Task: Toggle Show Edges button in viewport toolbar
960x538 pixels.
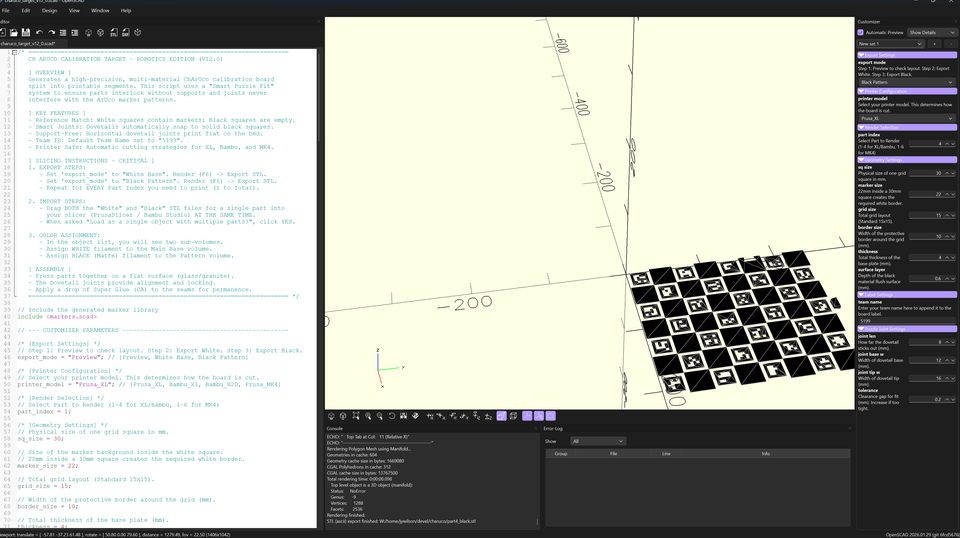Action: (550, 416)
